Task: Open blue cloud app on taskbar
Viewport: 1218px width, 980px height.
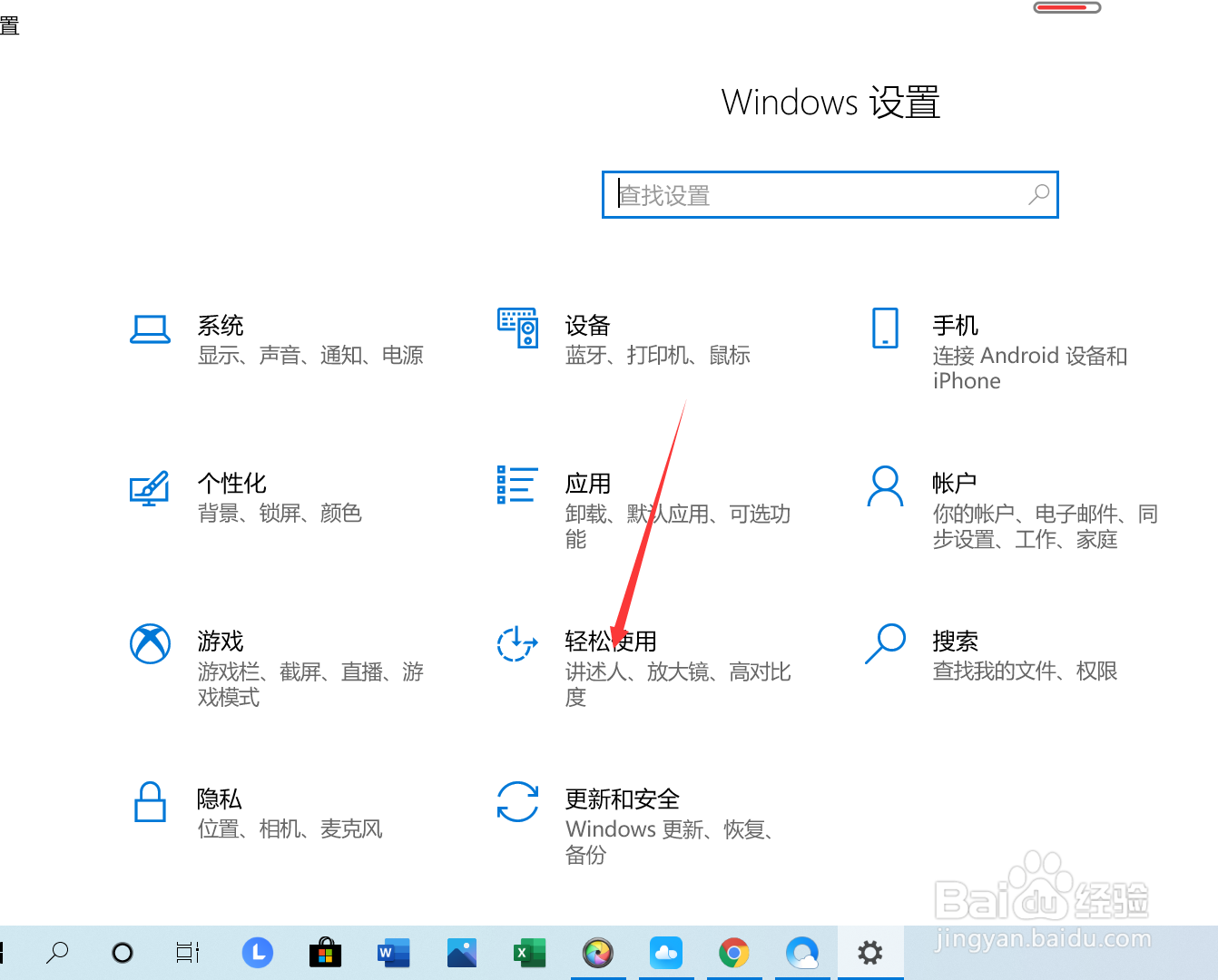Action: pyautogui.click(x=666, y=953)
